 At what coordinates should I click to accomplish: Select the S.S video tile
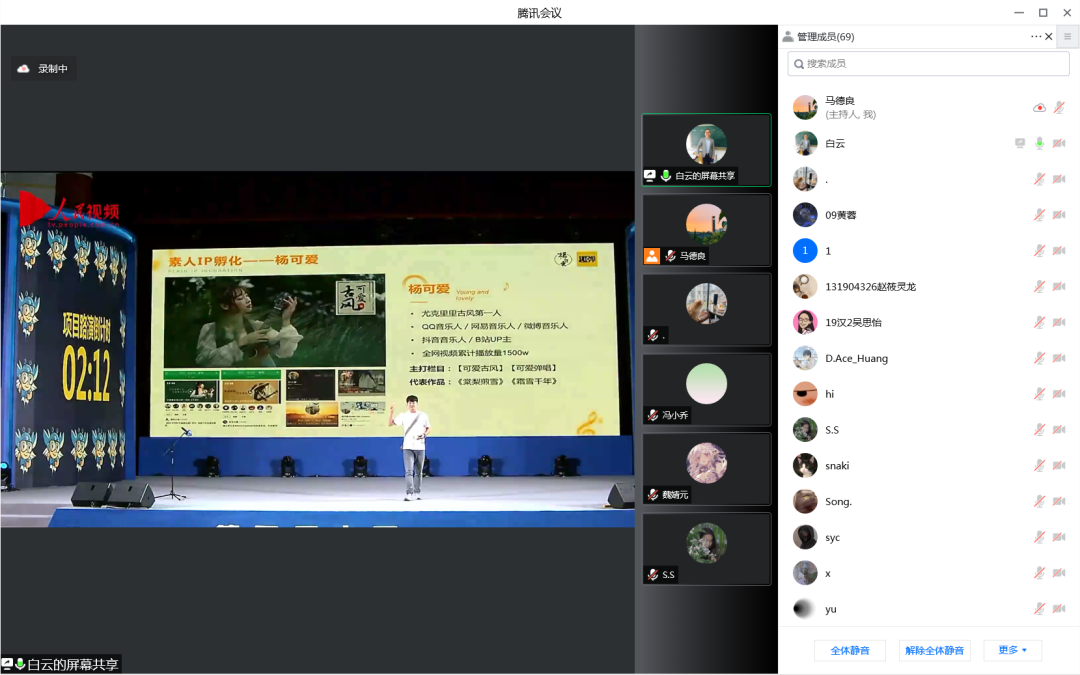pyautogui.click(x=707, y=549)
